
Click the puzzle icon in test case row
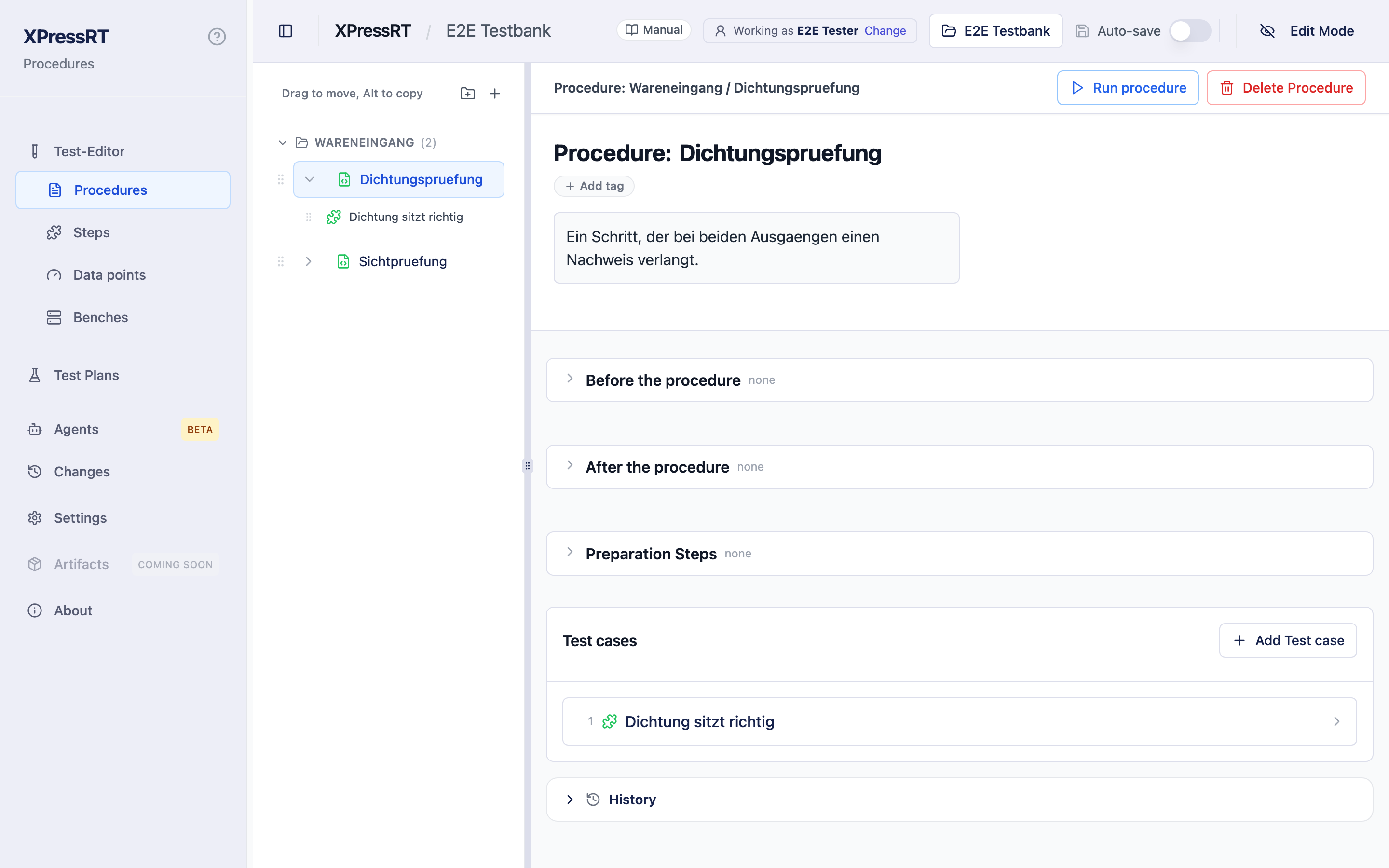click(610, 721)
